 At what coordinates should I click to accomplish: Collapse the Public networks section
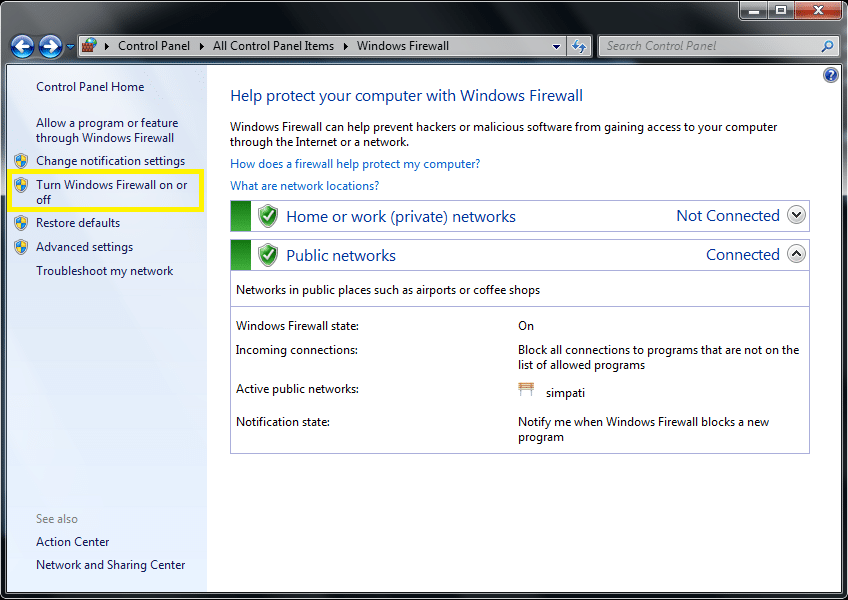tap(796, 254)
